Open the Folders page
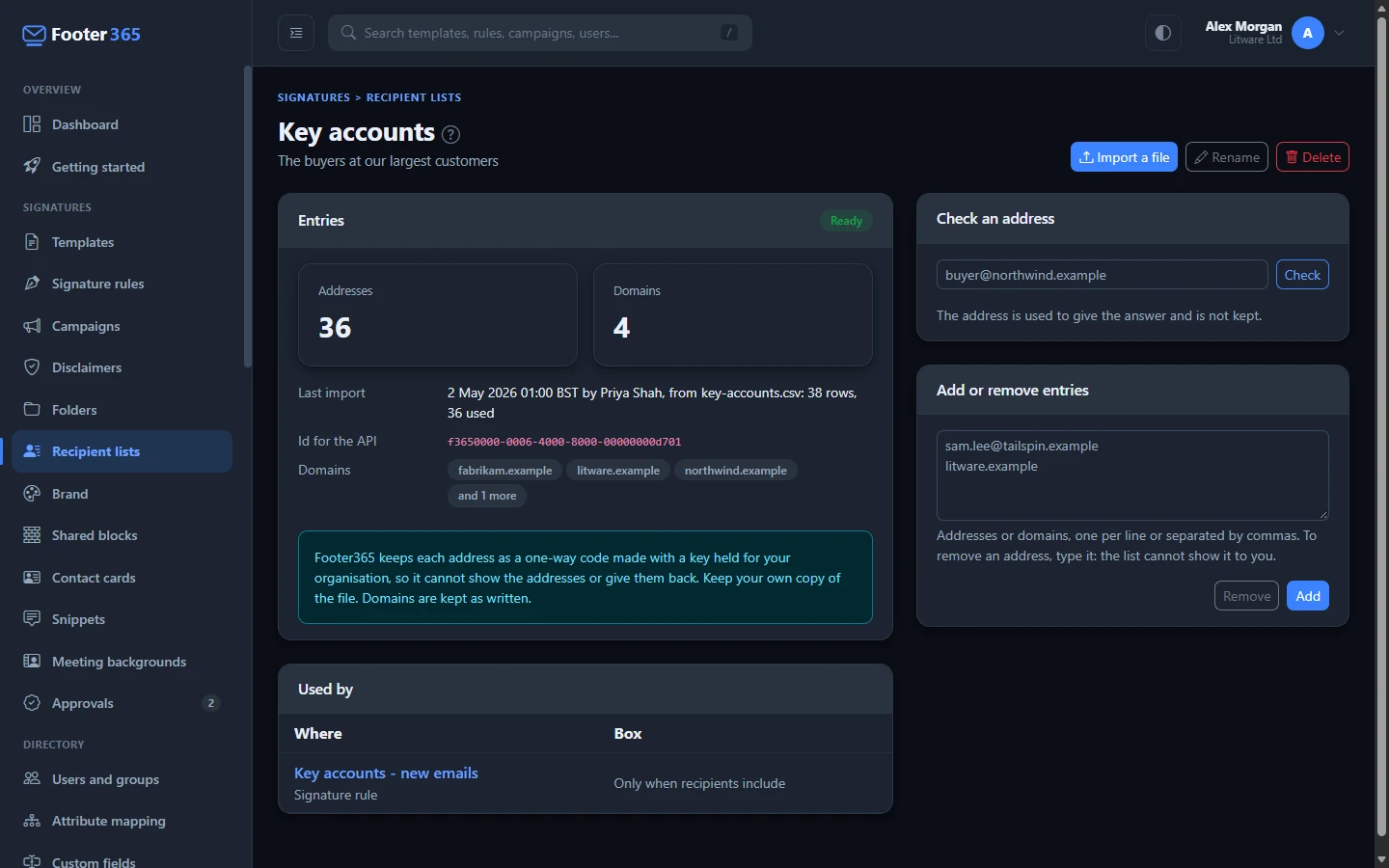1389x868 pixels. 122,410
